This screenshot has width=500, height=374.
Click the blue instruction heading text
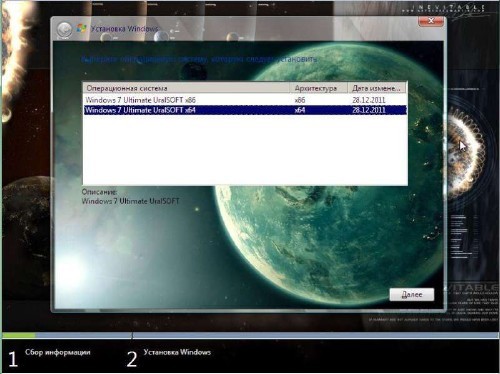point(199,59)
